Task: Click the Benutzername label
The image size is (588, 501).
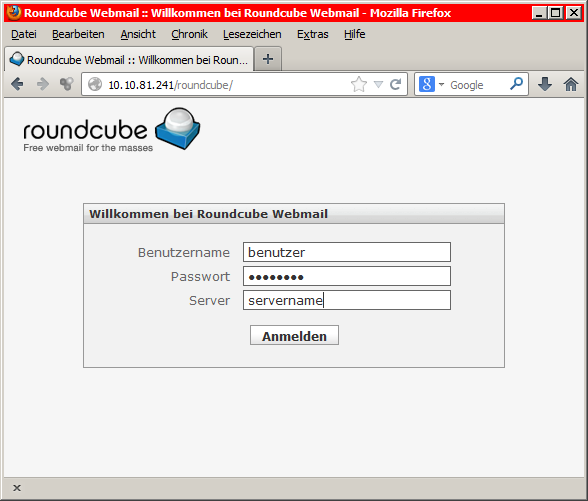Action: click(x=184, y=252)
